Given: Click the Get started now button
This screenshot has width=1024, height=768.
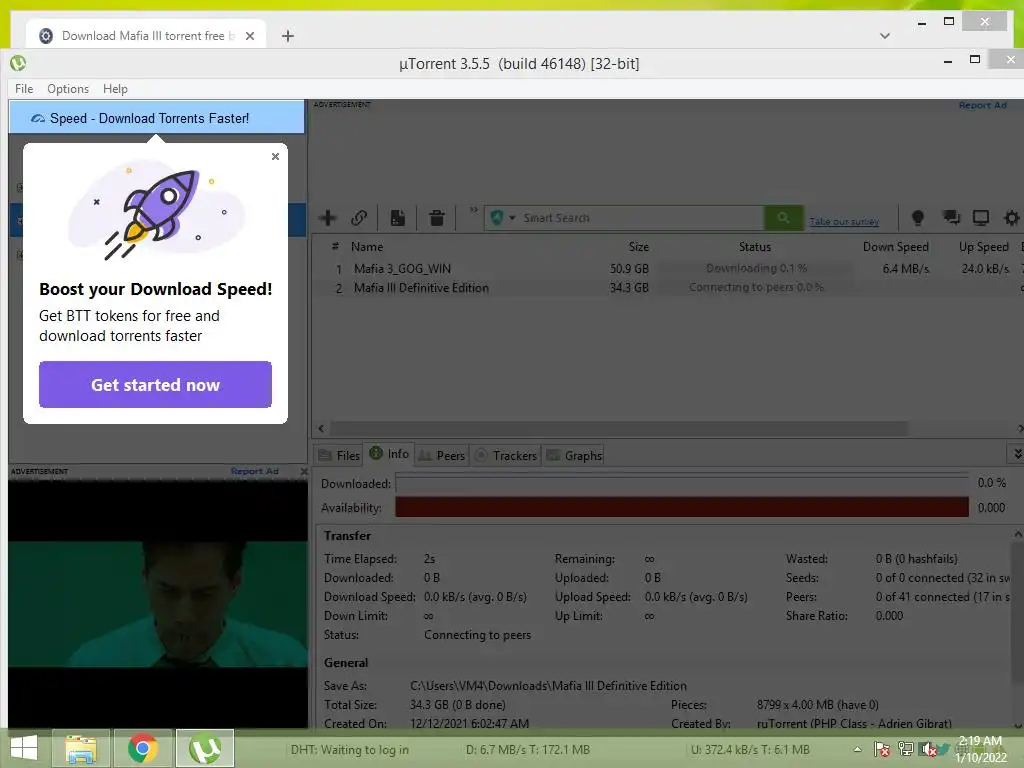Looking at the screenshot, I should point(155,385).
